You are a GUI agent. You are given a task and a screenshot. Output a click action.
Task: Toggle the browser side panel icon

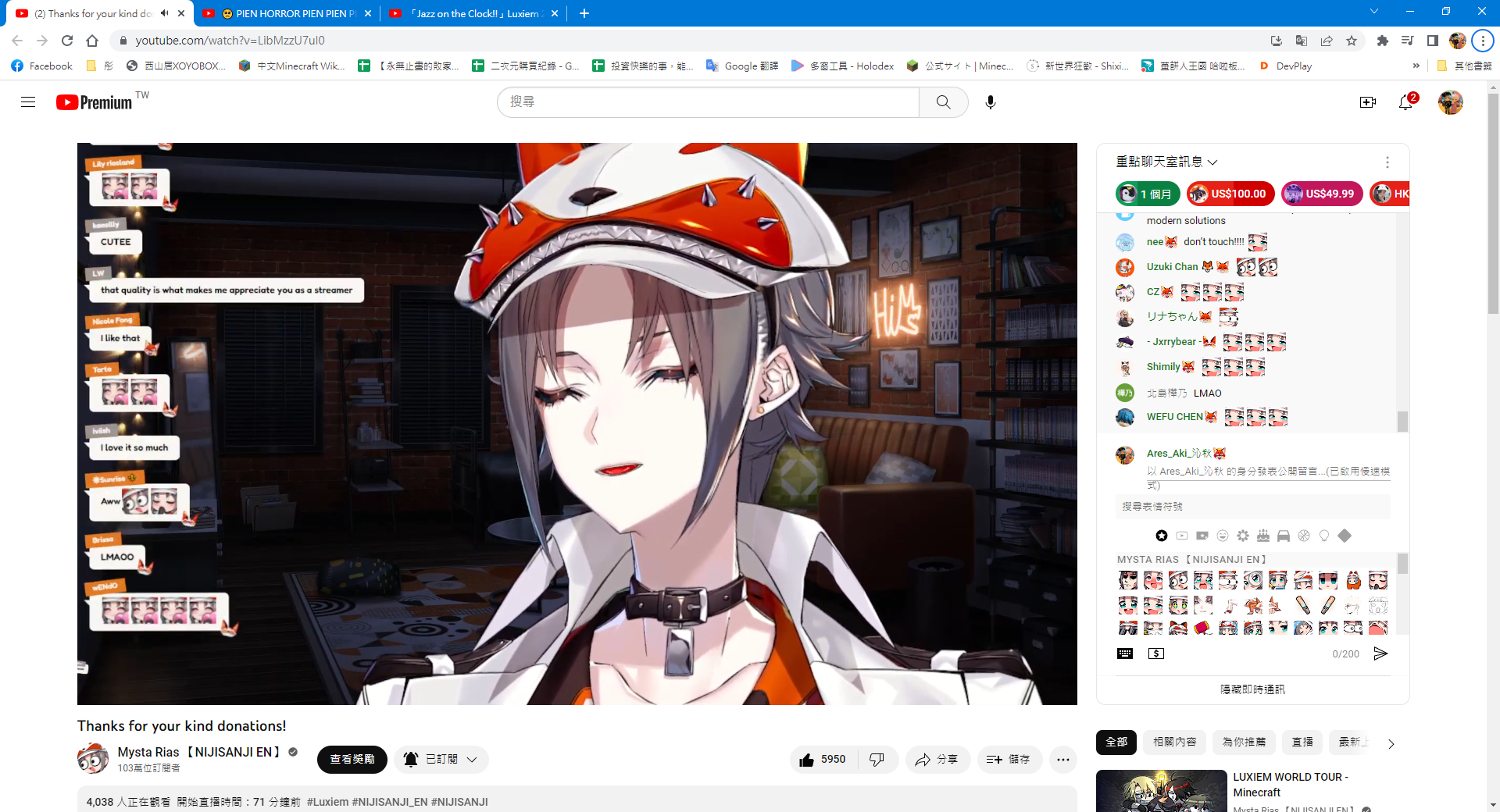(x=1433, y=41)
